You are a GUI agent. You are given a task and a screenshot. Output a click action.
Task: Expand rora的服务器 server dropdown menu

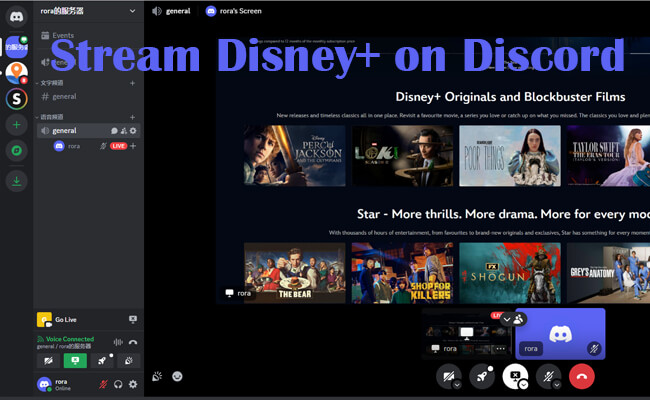[x=132, y=11]
